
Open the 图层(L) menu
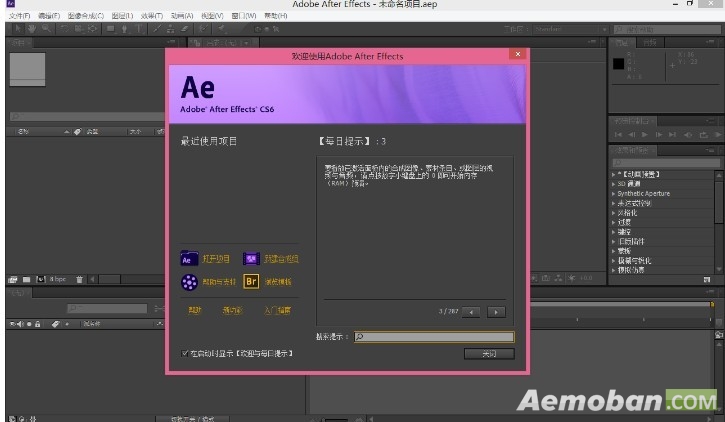pyautogui.click(x=122, y=16)
